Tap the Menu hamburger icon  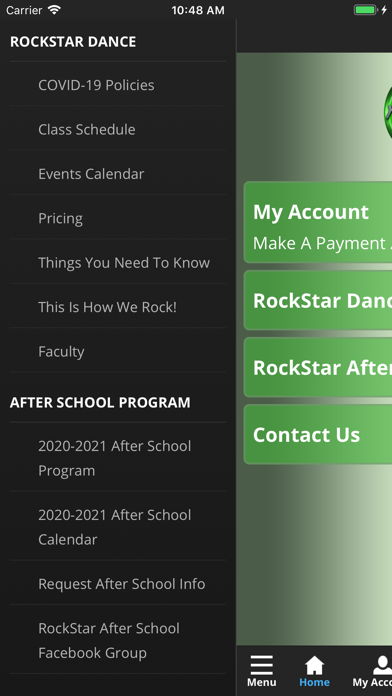pos(261,665)
